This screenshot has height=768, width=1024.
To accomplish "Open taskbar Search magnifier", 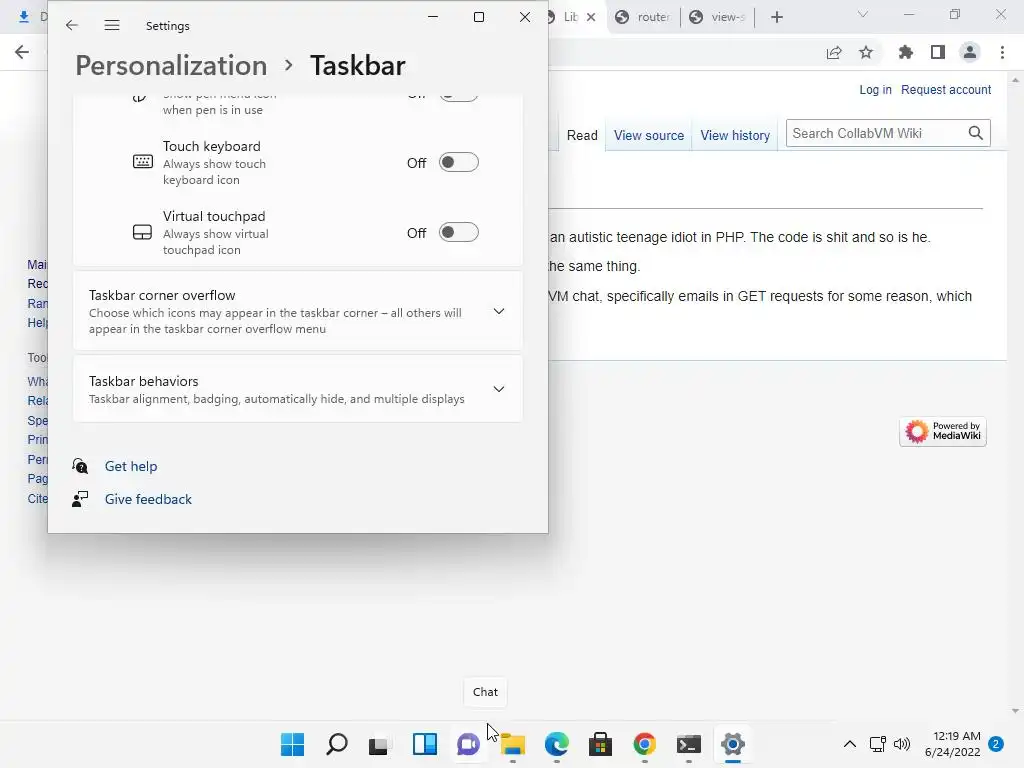I will coord(336,744).
